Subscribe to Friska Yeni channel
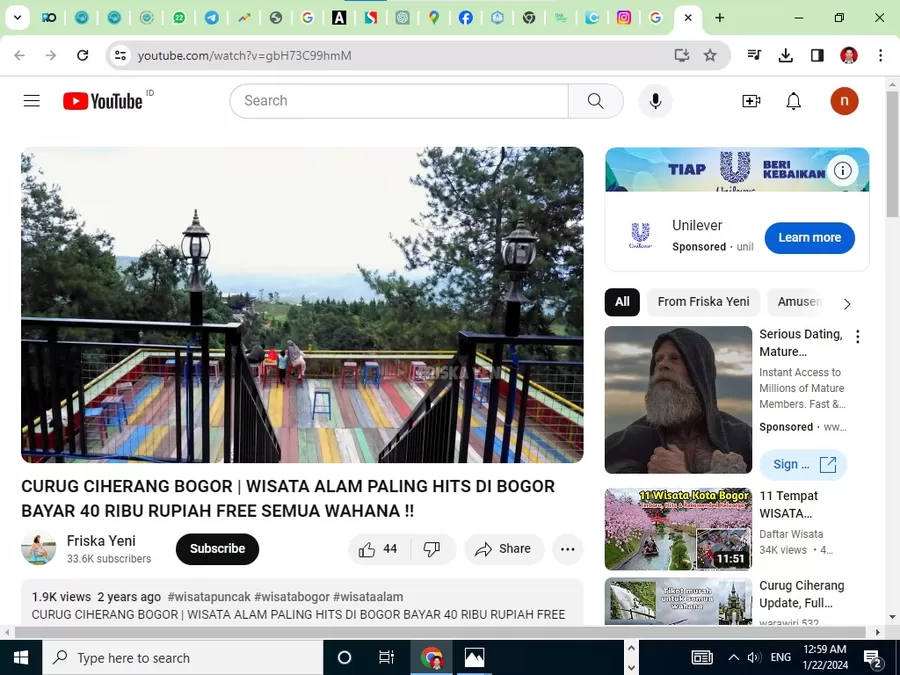Viewport: 900px width, 675px height. tap(217, 549)
